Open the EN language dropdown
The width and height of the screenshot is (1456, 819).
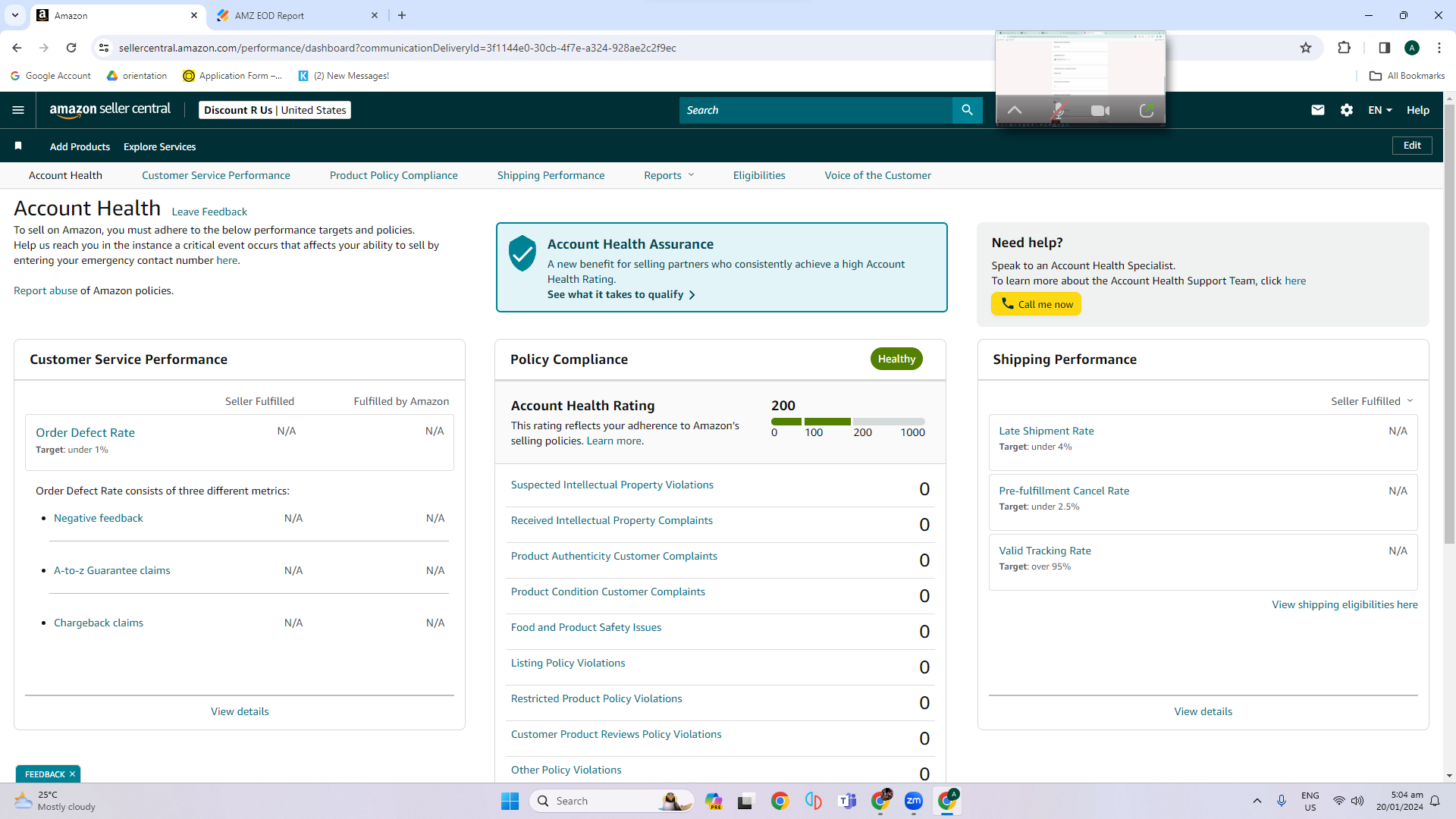(1380, 110)
